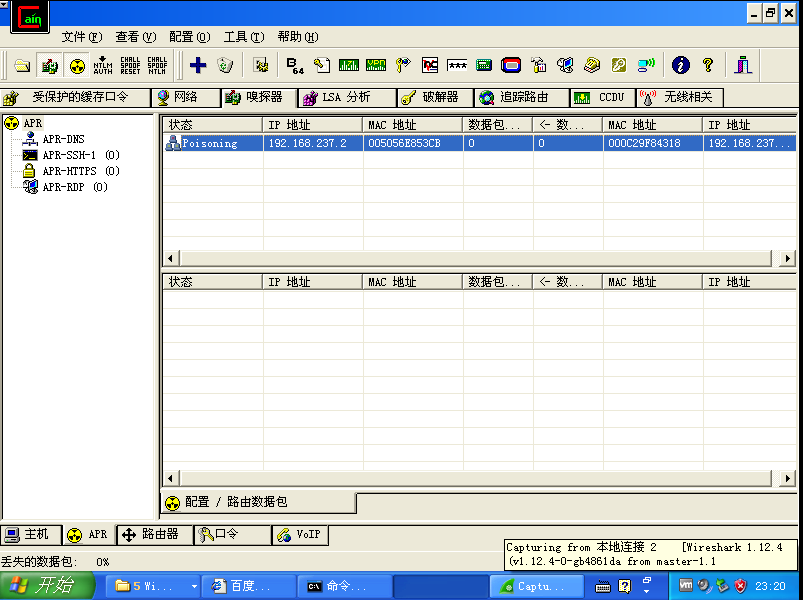Select the Poisoning row 192.168.237.2

[x=305, y=143]
